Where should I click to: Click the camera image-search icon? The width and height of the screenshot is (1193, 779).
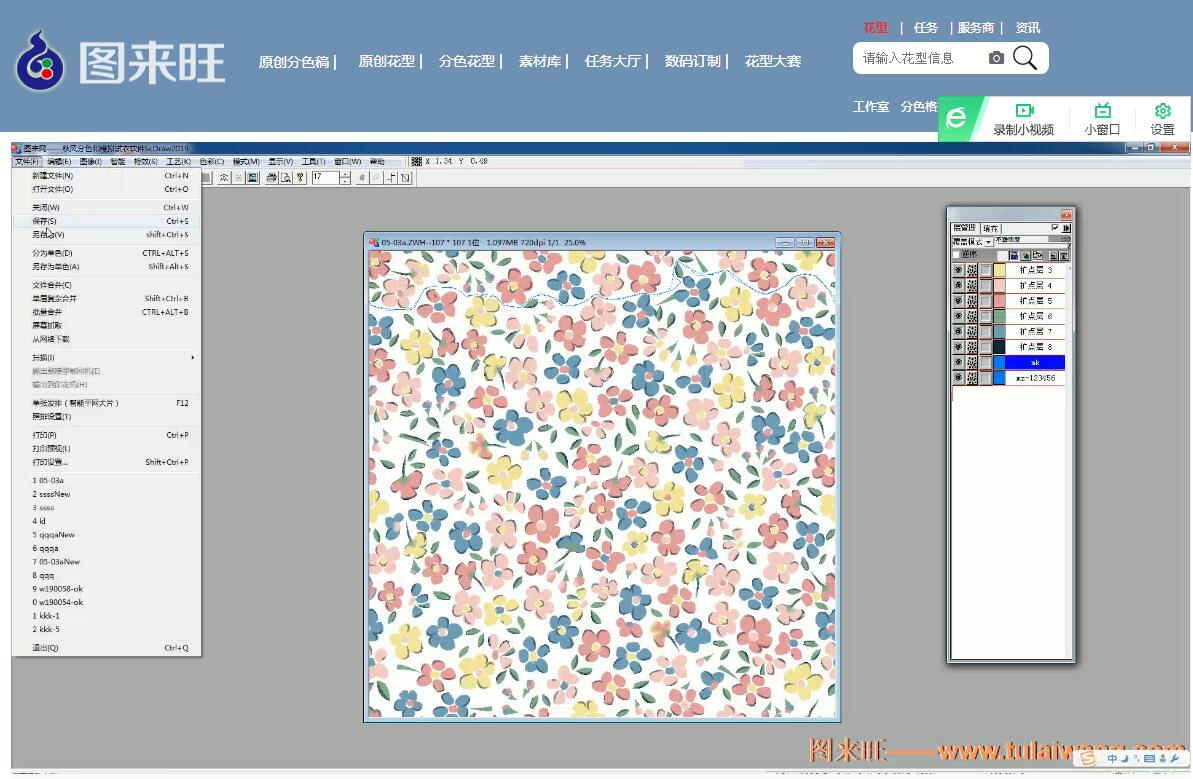coord(996,58)
